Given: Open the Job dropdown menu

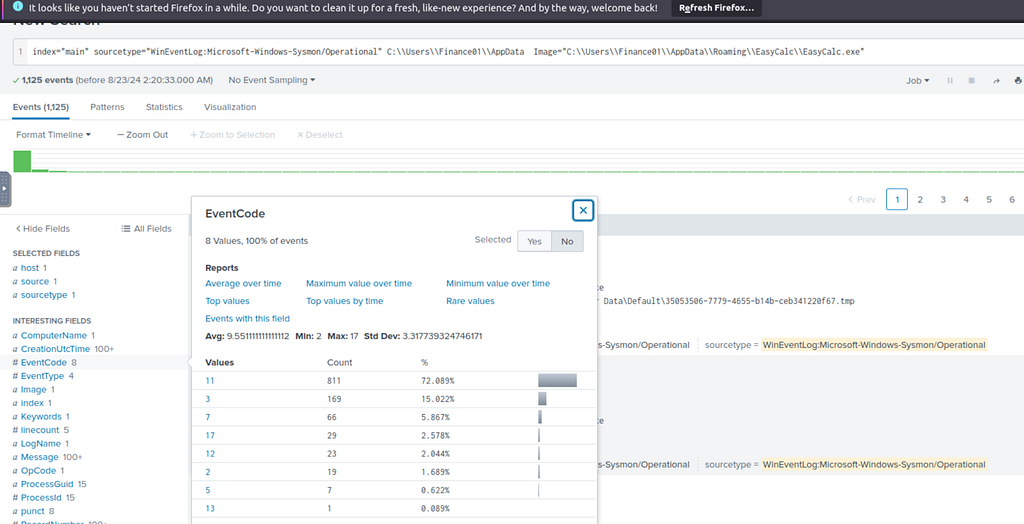Looking at the screenshot, I should (918, 80).
